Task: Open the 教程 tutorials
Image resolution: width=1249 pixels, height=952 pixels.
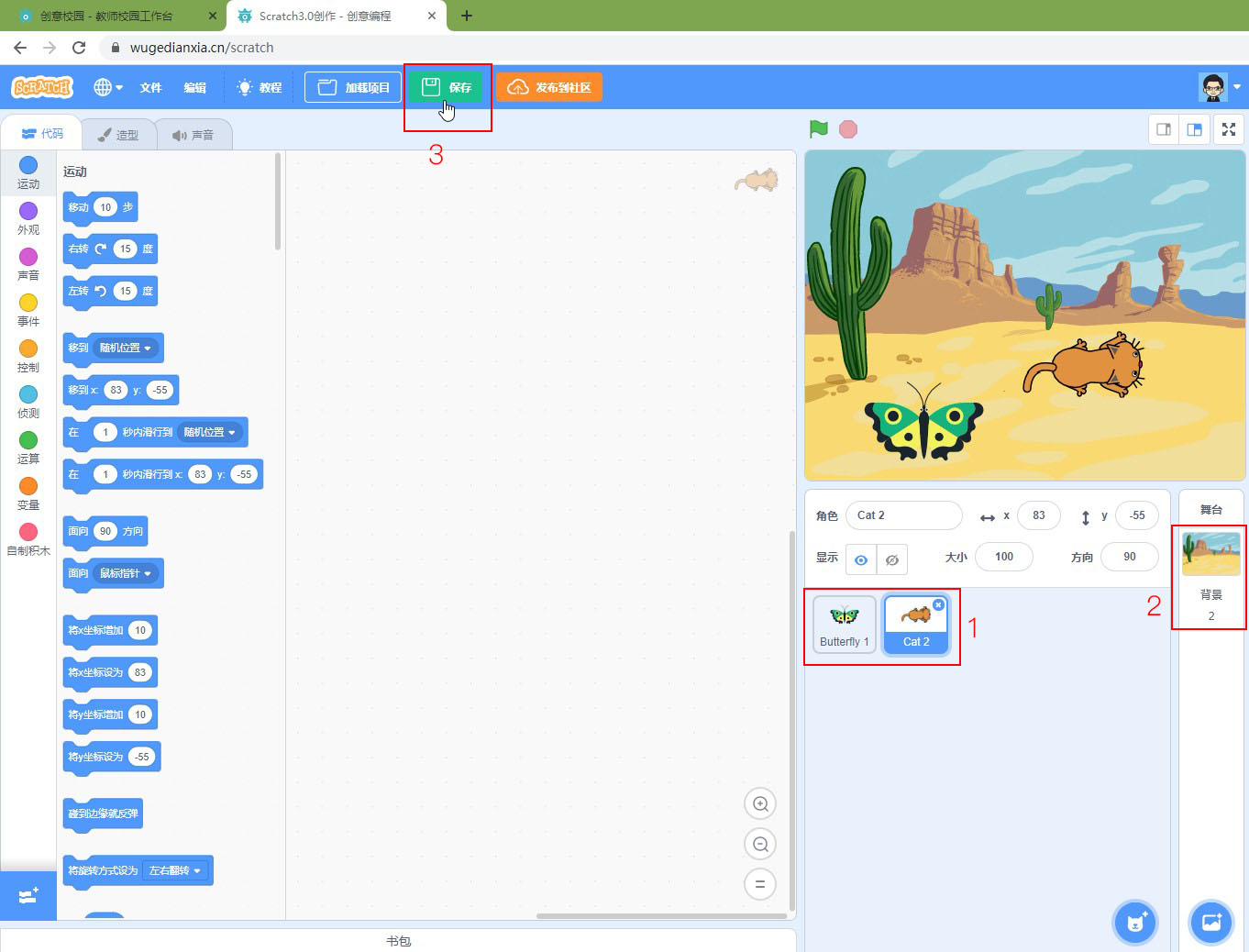Action: (x=260, y=87)
